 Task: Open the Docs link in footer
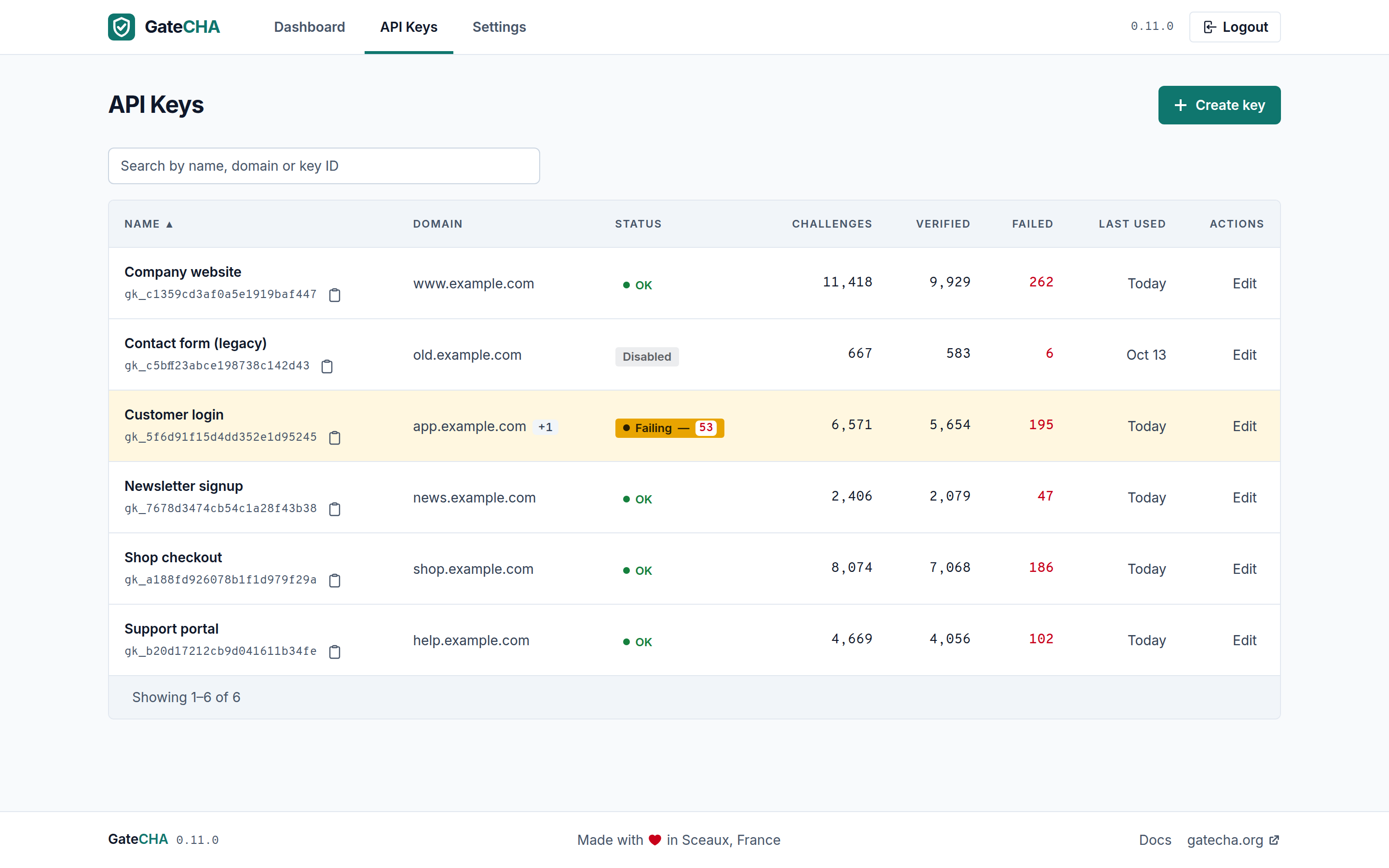tap(1155, 840)
